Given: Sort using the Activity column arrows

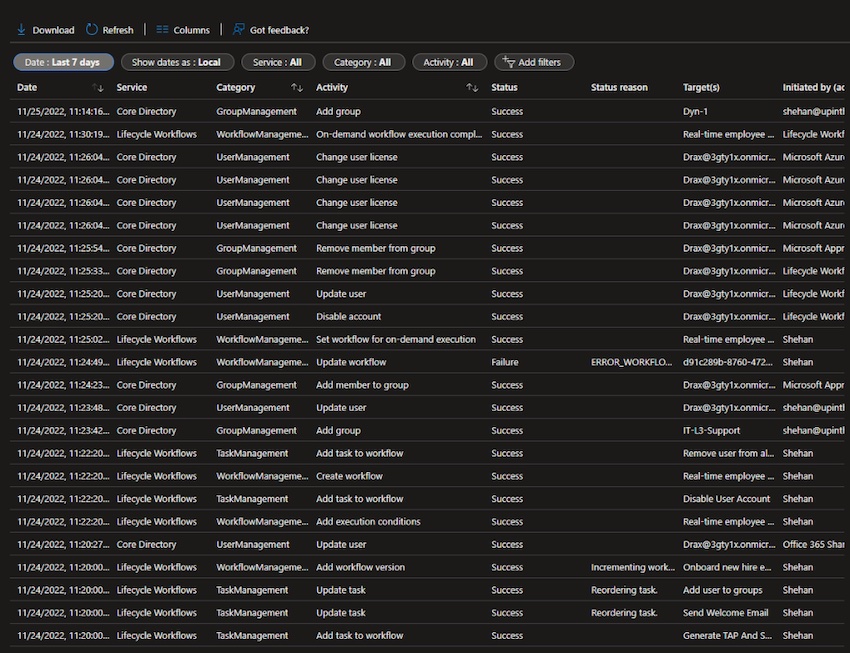Looking at the screenshot, I should 470,88.
